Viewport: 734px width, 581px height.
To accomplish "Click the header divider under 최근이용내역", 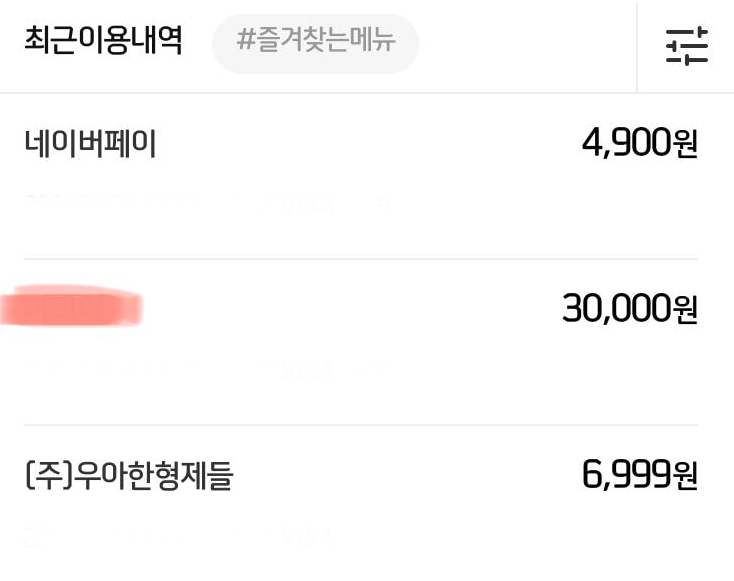I will [367, 93].
